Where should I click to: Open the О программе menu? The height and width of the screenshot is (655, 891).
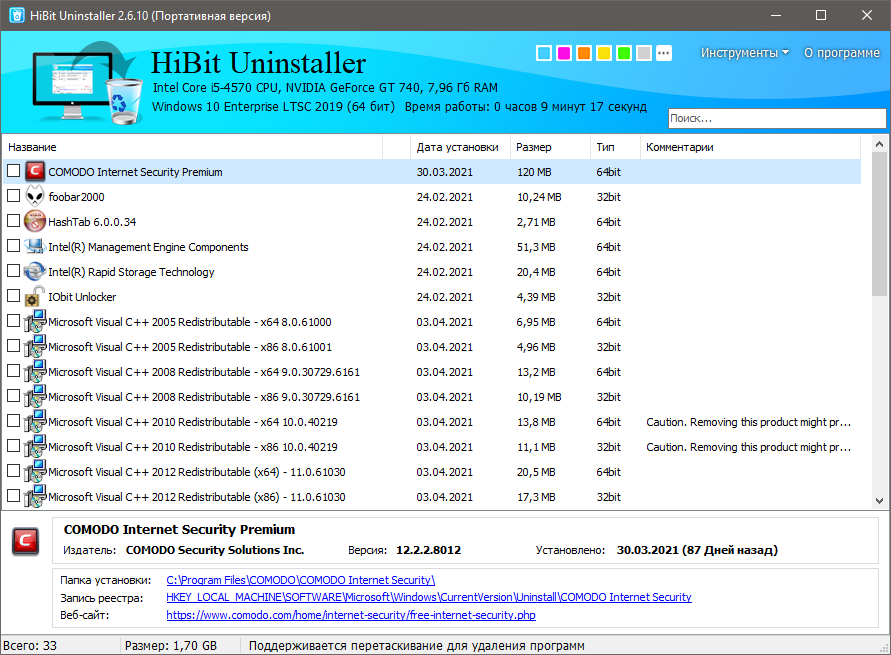842,53
